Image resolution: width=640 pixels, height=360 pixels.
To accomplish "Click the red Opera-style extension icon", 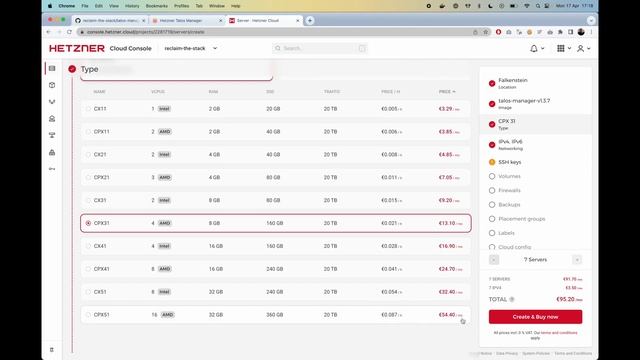I will 498,32.
